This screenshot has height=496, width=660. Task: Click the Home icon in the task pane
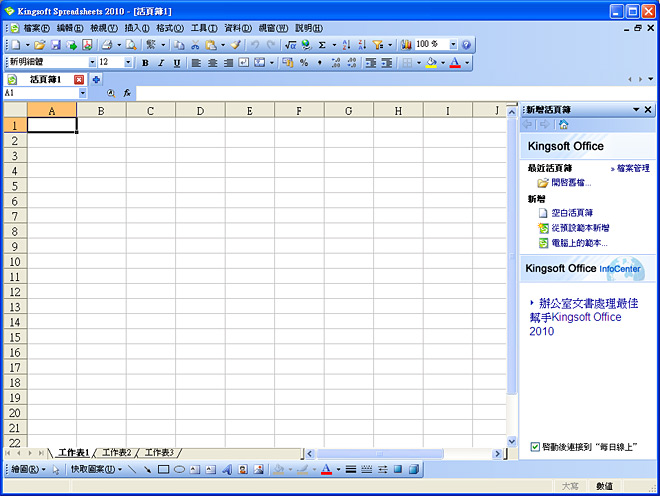pyautogui.click(x=564, y=125)
